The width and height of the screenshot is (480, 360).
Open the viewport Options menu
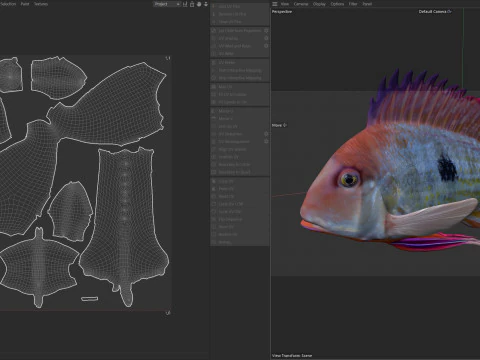[337, 4]
